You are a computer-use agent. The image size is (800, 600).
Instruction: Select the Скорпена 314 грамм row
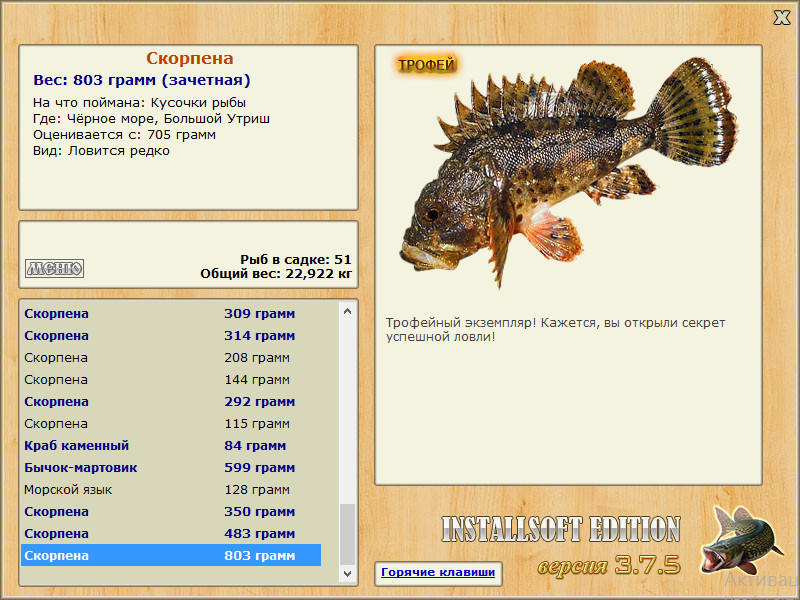tap(171, 335)
